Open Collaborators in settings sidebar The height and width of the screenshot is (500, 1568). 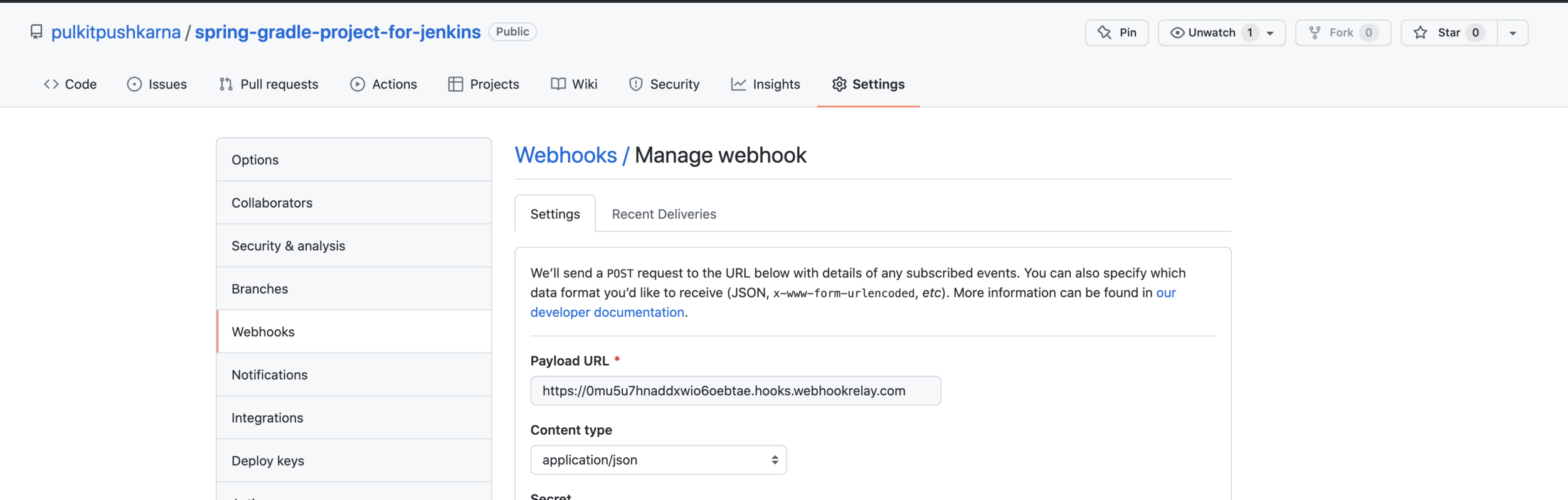354,203
